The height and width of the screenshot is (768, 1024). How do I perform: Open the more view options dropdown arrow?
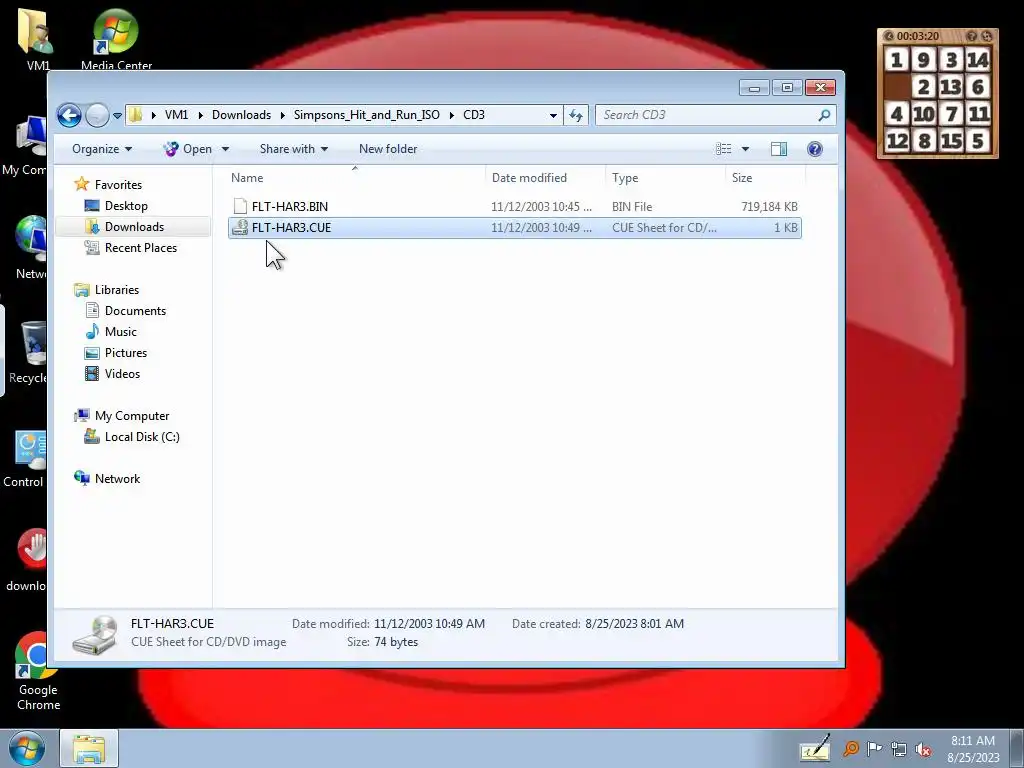point(745,149)
